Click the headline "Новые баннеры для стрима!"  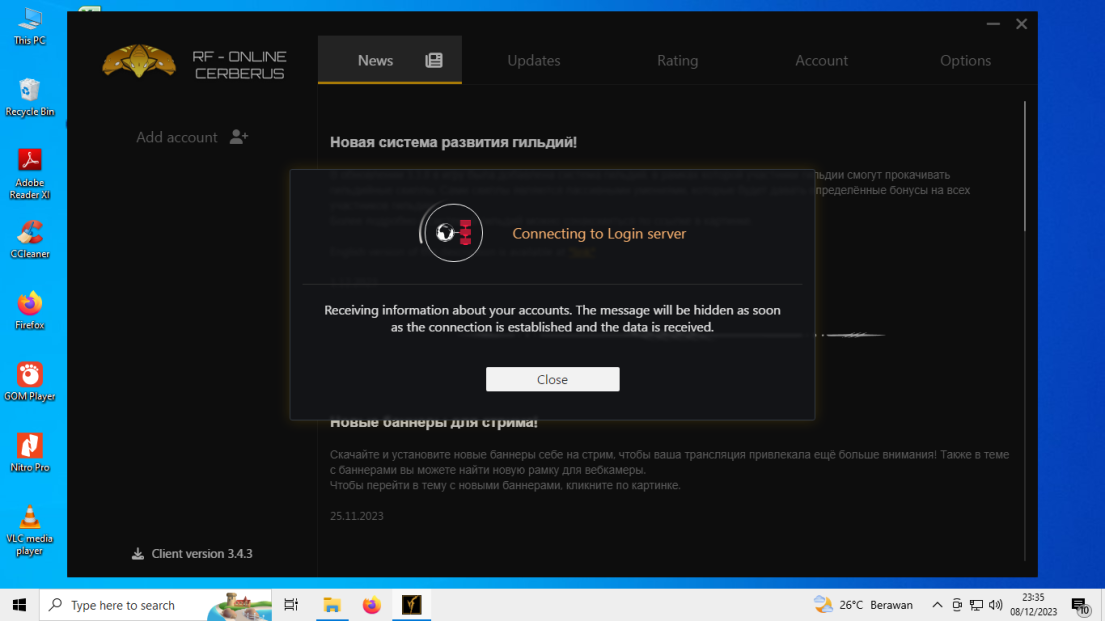433,422
